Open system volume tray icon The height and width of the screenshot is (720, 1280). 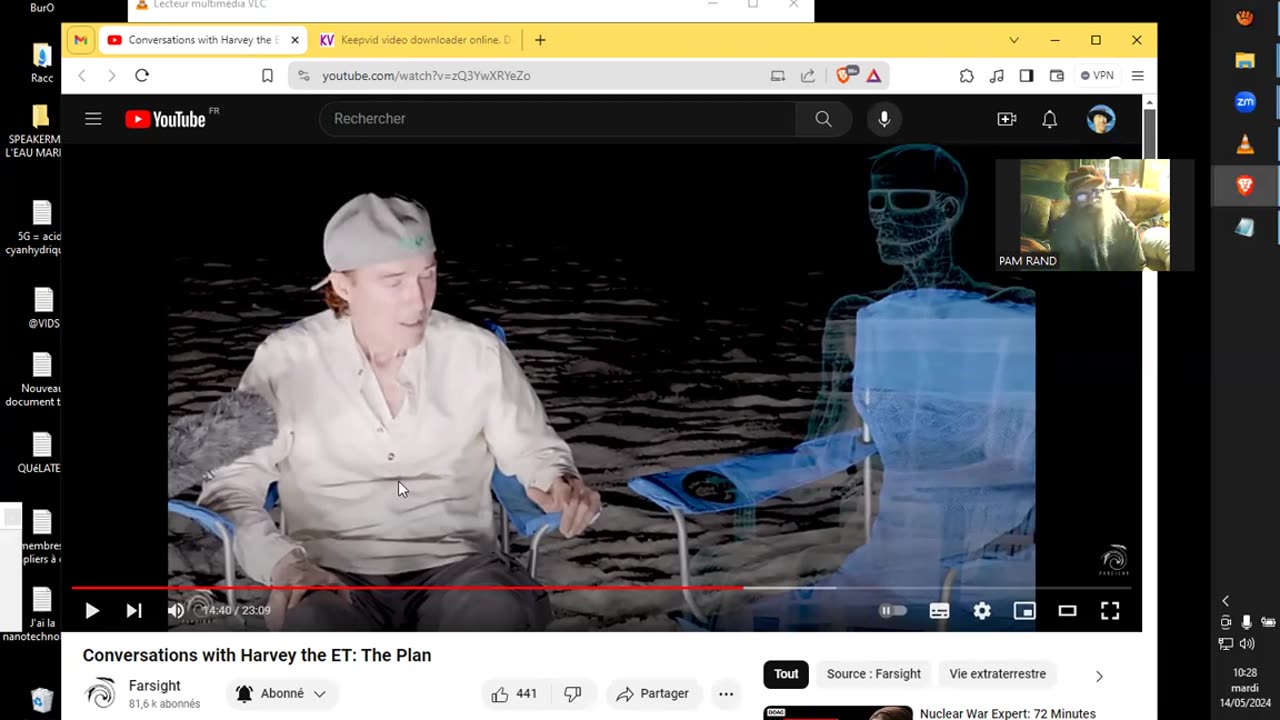(1247, 644)
